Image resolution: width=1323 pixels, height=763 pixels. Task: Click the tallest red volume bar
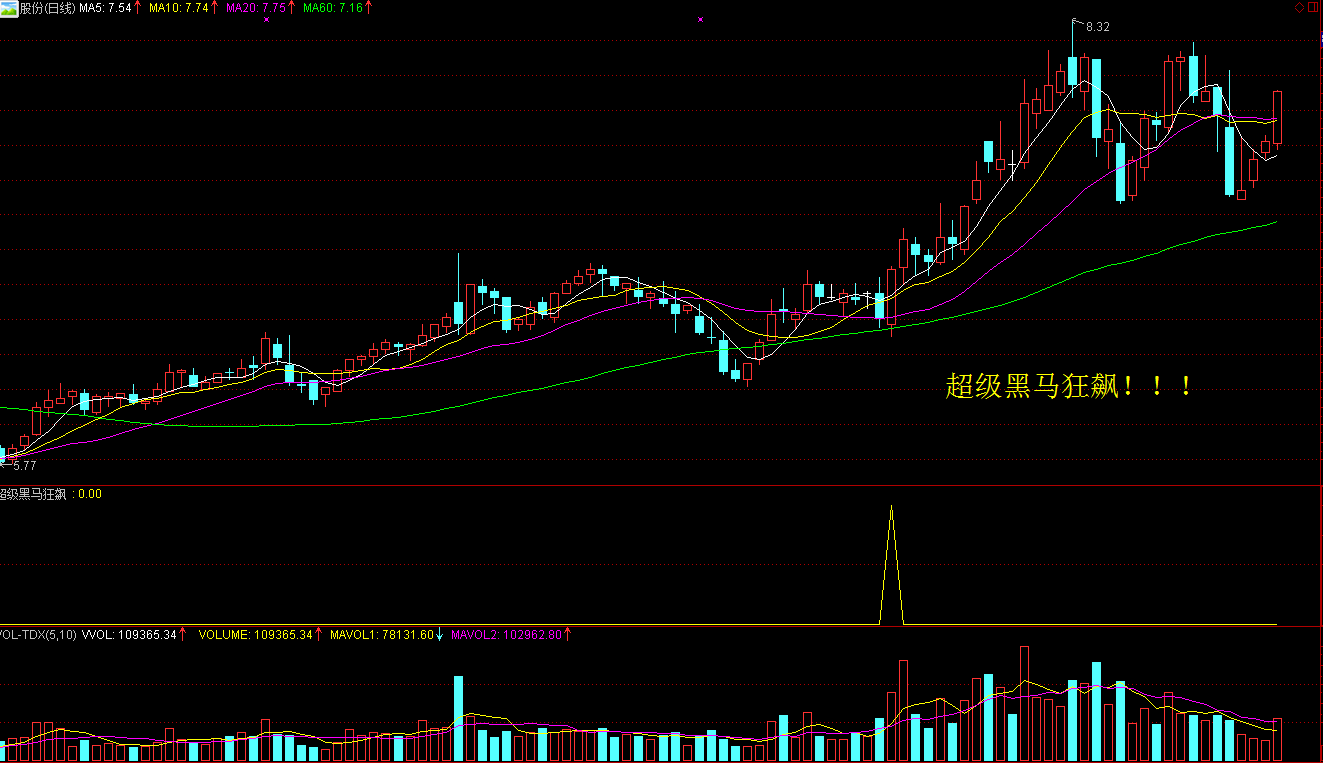[1024, 704]
